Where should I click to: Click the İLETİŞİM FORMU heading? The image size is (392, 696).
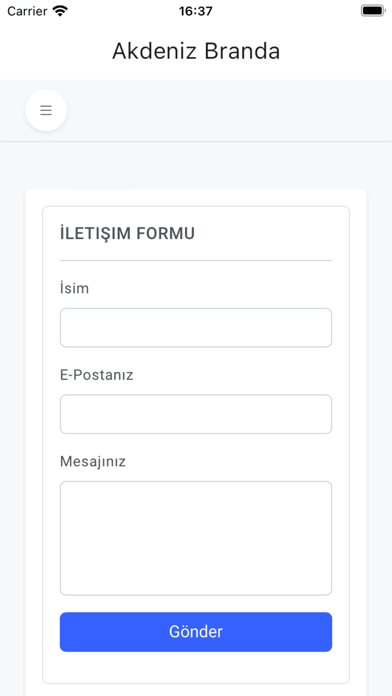(127, 233)
